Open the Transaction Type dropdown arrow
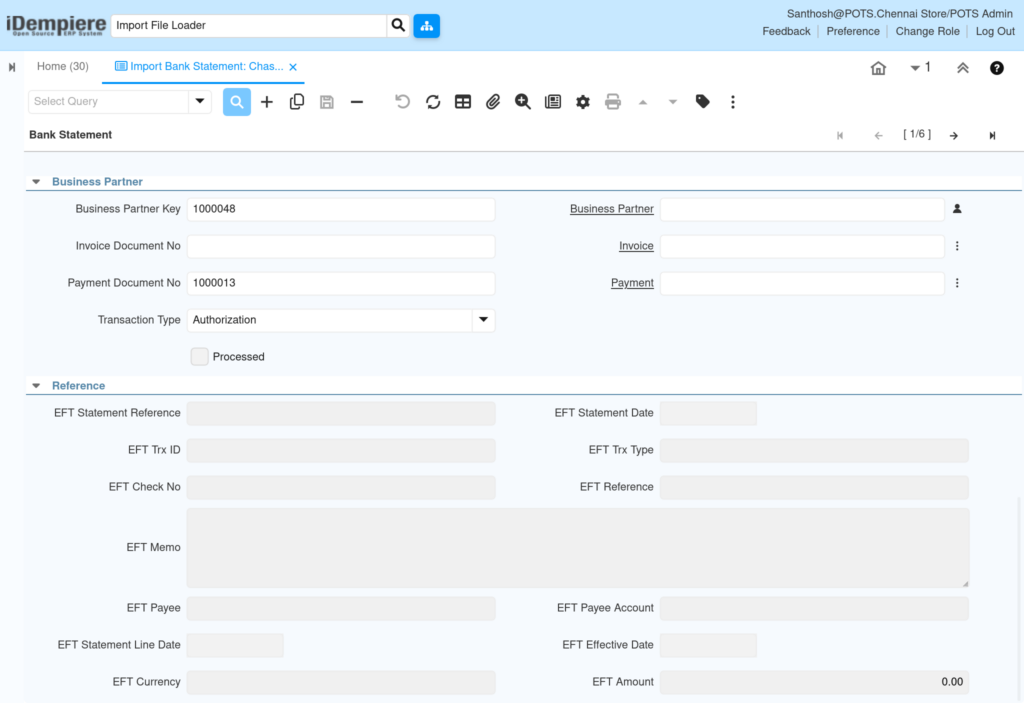This screenshot has width=1024, height=703. [x=483, y=320]
